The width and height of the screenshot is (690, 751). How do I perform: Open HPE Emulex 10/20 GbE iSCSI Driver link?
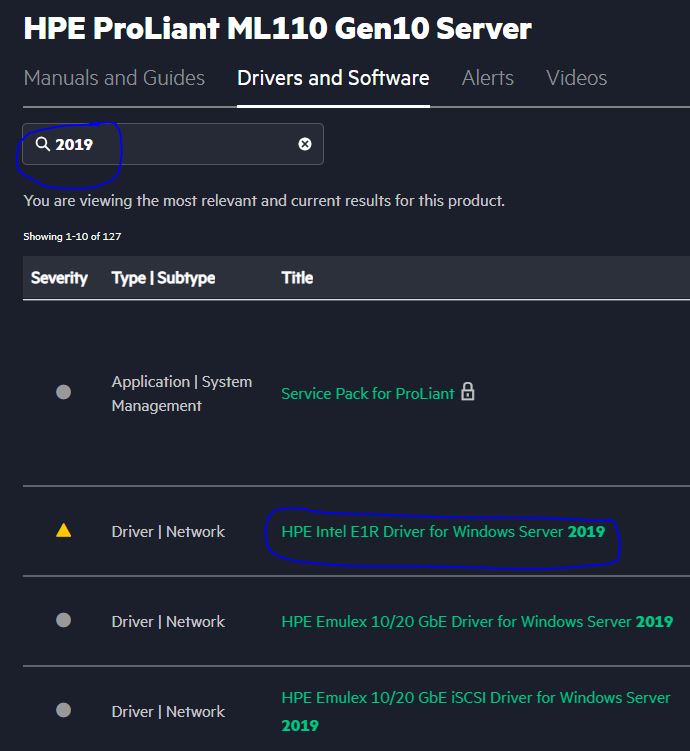point(475,698)
